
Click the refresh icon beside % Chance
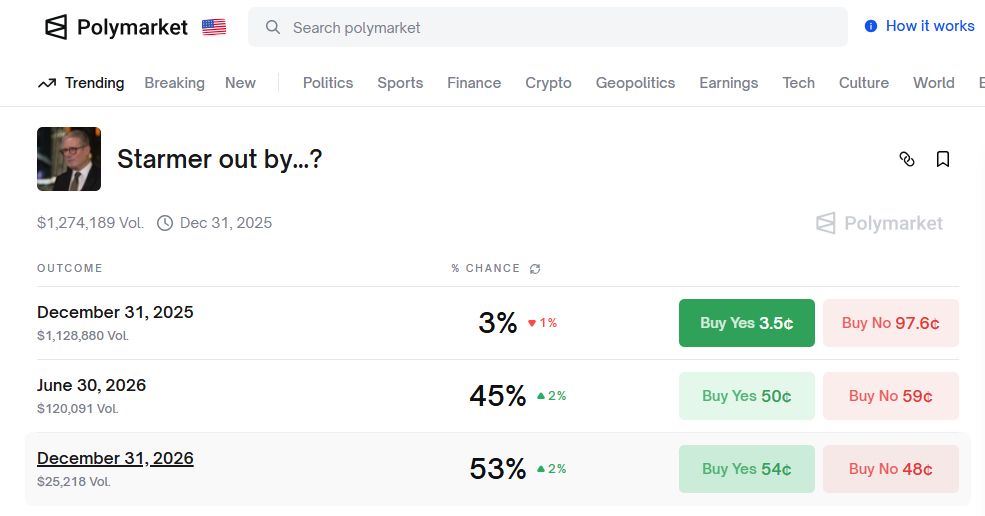[535, 269]
